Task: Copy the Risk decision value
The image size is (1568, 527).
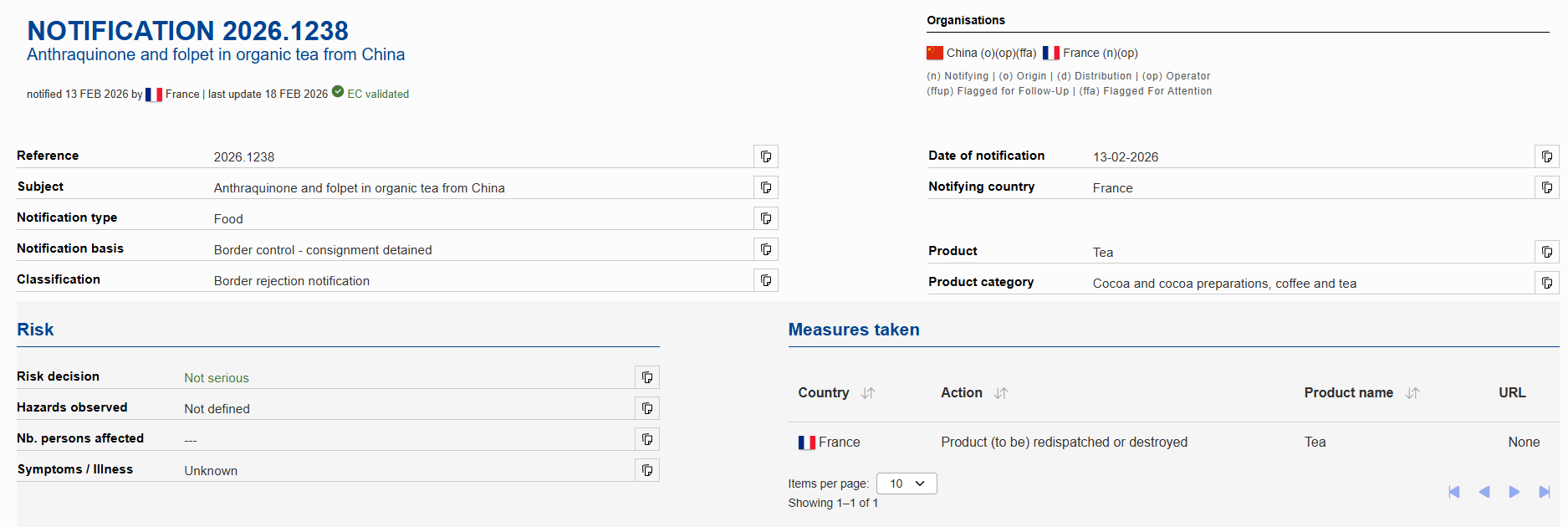Action: (647, 377)
